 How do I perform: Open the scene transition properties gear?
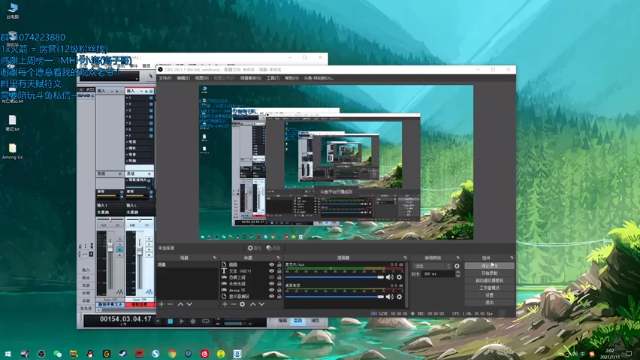(x=457, y=266)
